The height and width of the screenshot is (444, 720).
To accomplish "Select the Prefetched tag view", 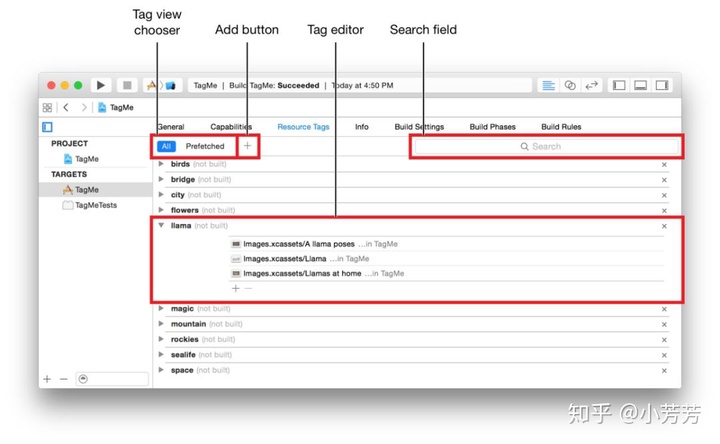I will coord(205,146).
